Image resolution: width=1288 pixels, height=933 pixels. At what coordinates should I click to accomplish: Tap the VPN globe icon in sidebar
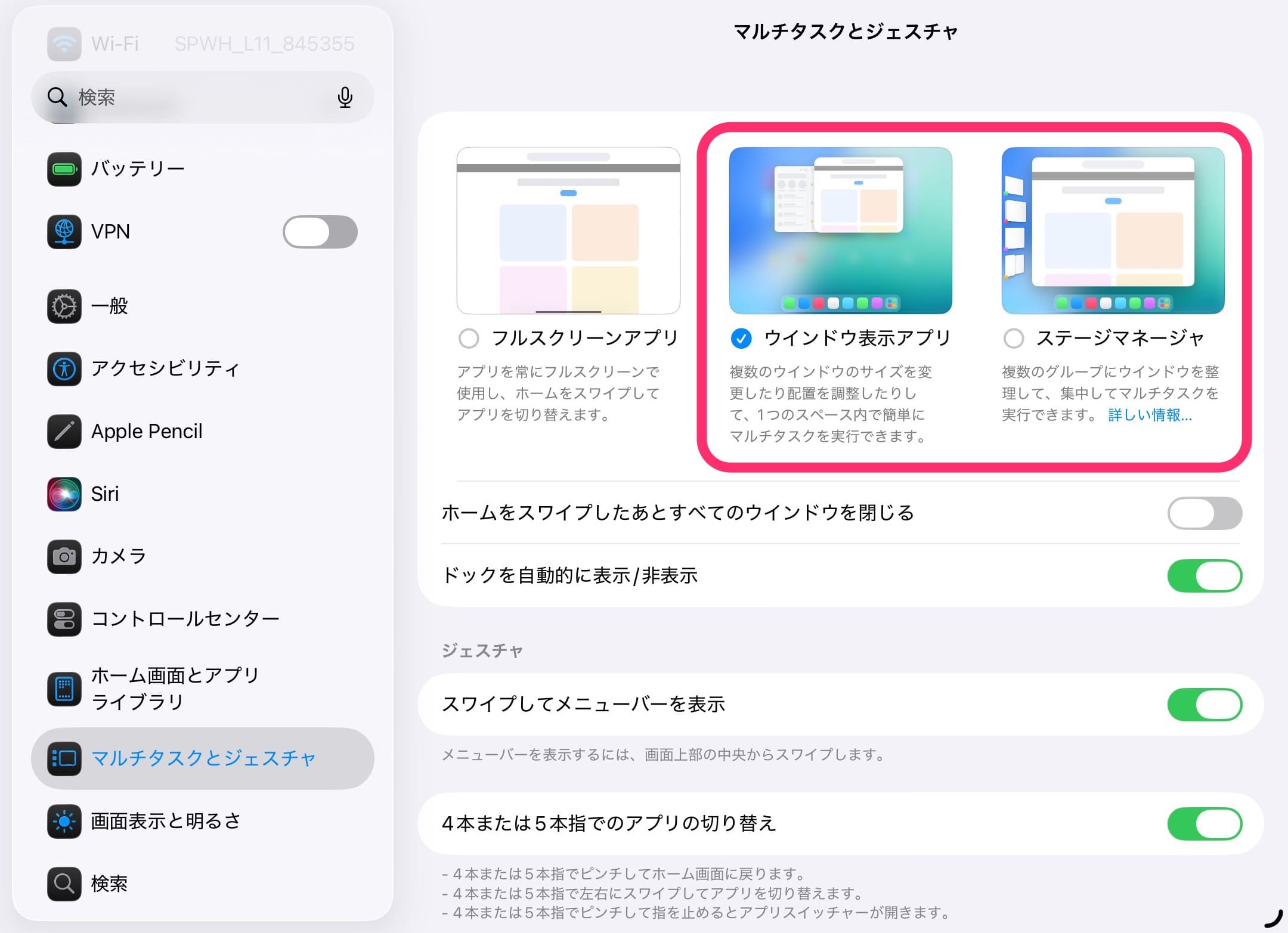[64, 232]
